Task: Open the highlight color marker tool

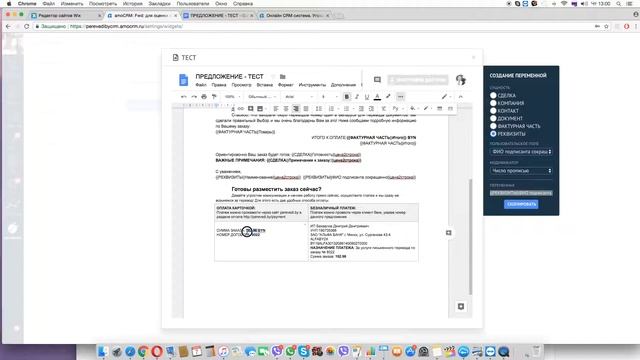Action: pyautogui.click(x=388, y=97)
